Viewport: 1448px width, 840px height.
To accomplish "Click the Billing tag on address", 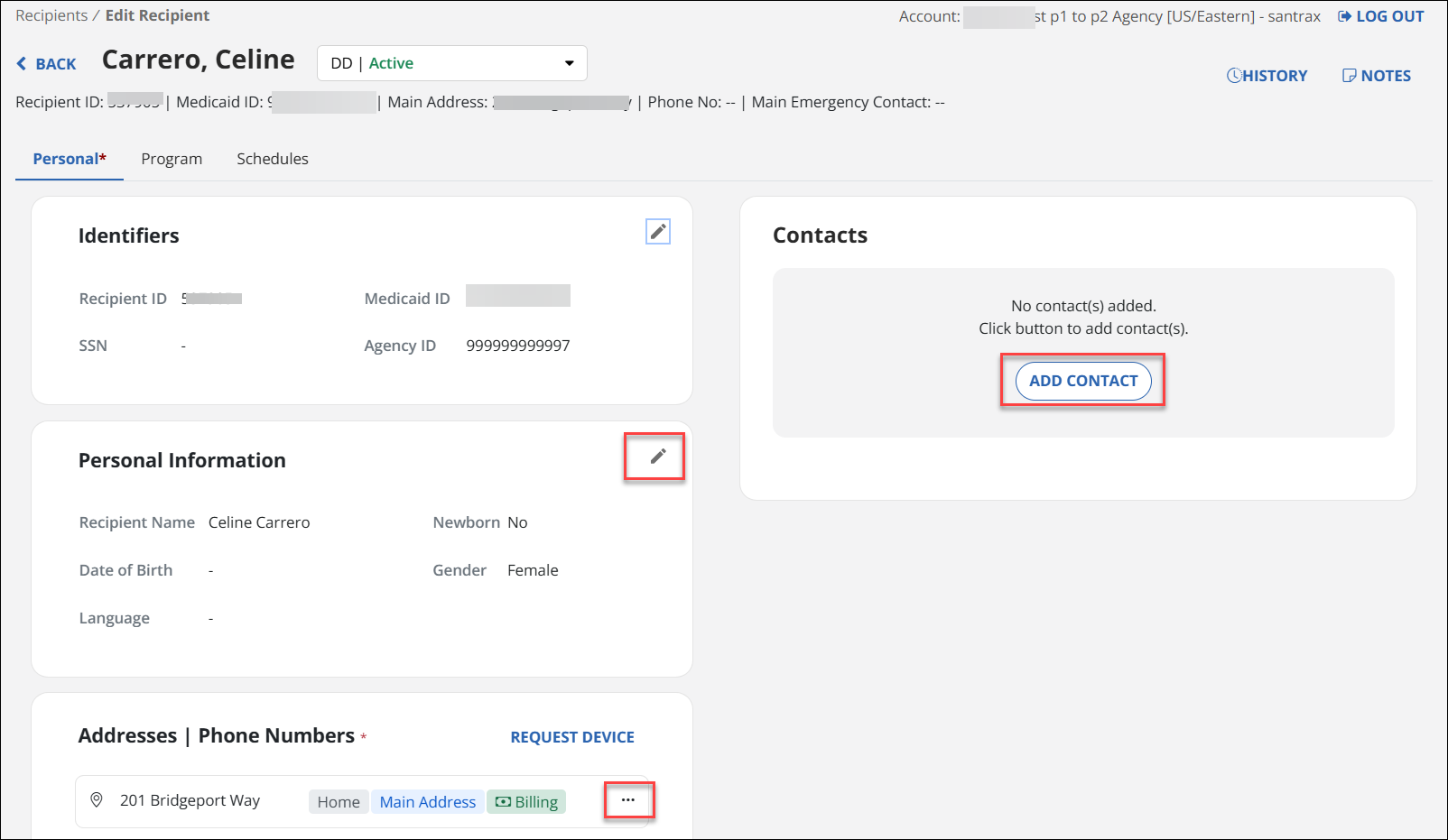I will coord(527,802).
